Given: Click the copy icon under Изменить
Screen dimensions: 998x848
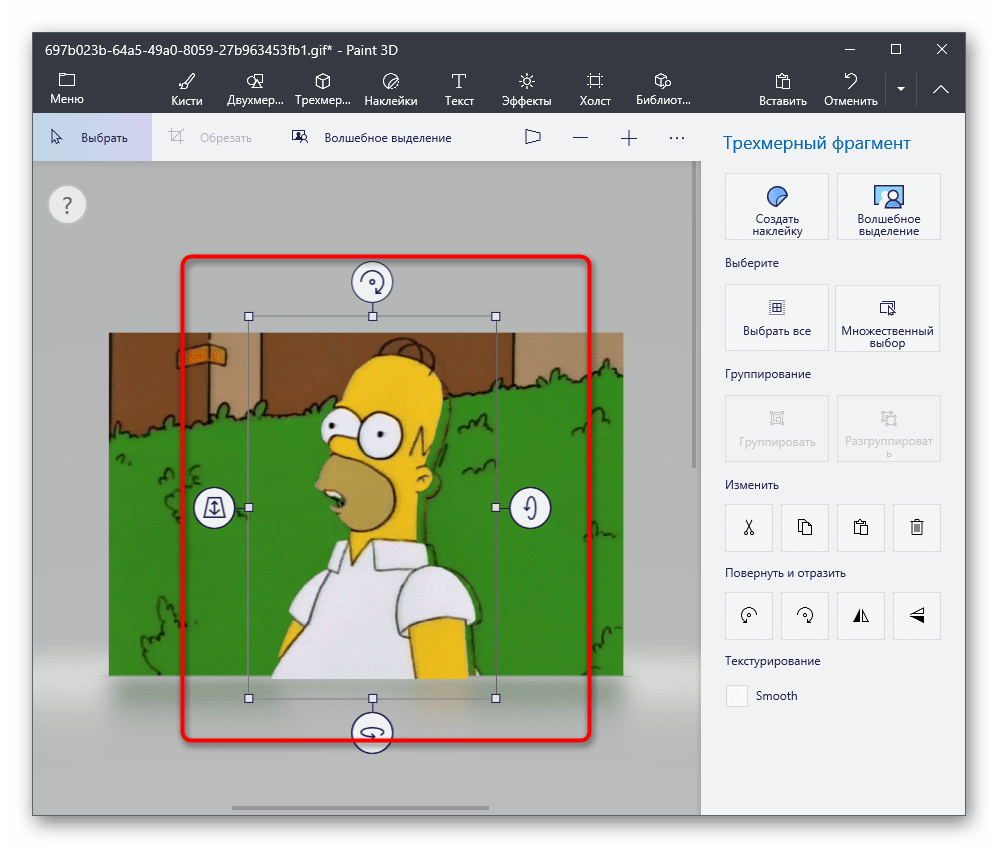Looking at the screenshot, I should coord(804,528).
